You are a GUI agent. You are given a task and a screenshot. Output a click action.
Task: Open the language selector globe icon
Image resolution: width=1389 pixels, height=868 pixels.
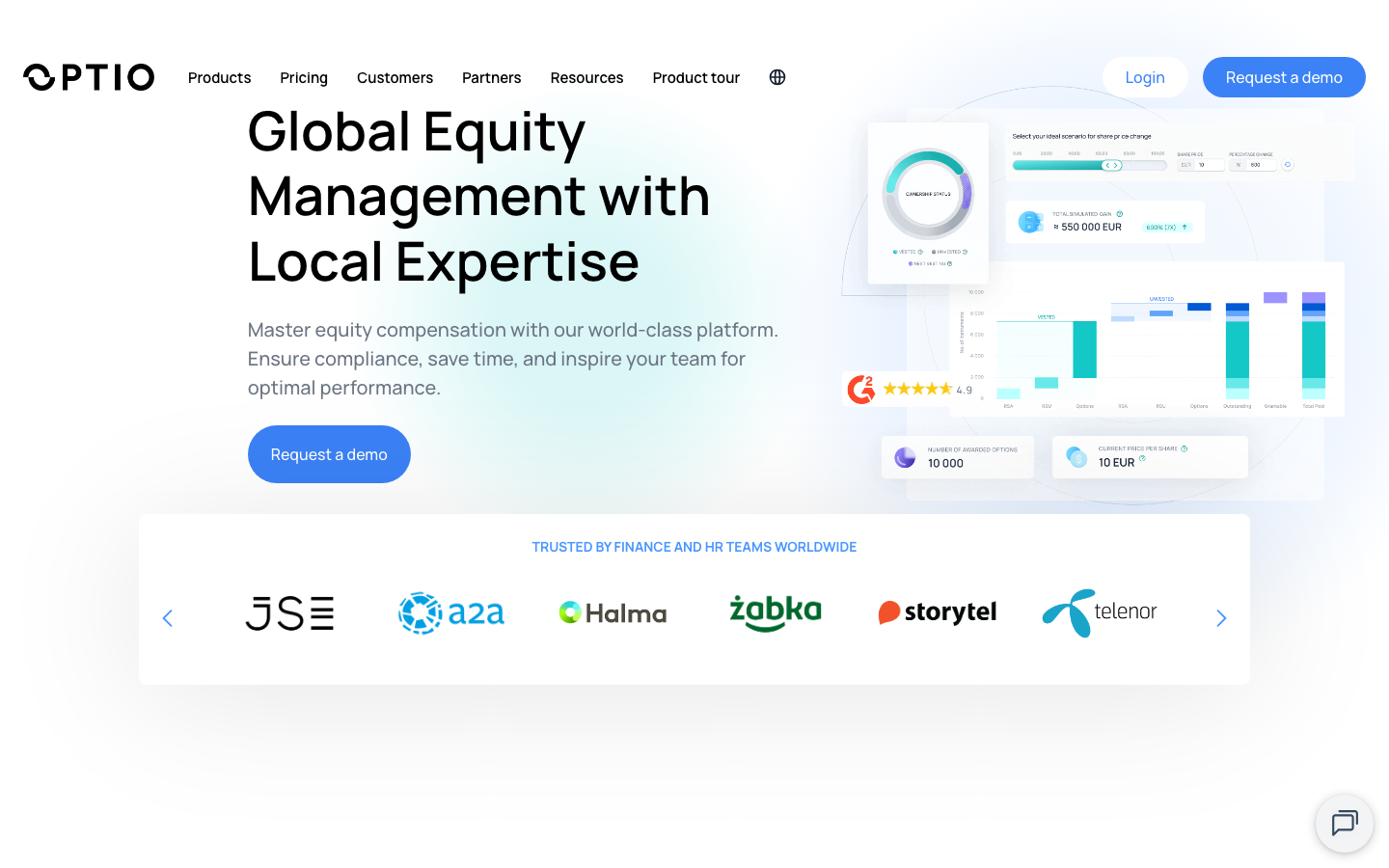pyautogui.click(x=777, y=77)
